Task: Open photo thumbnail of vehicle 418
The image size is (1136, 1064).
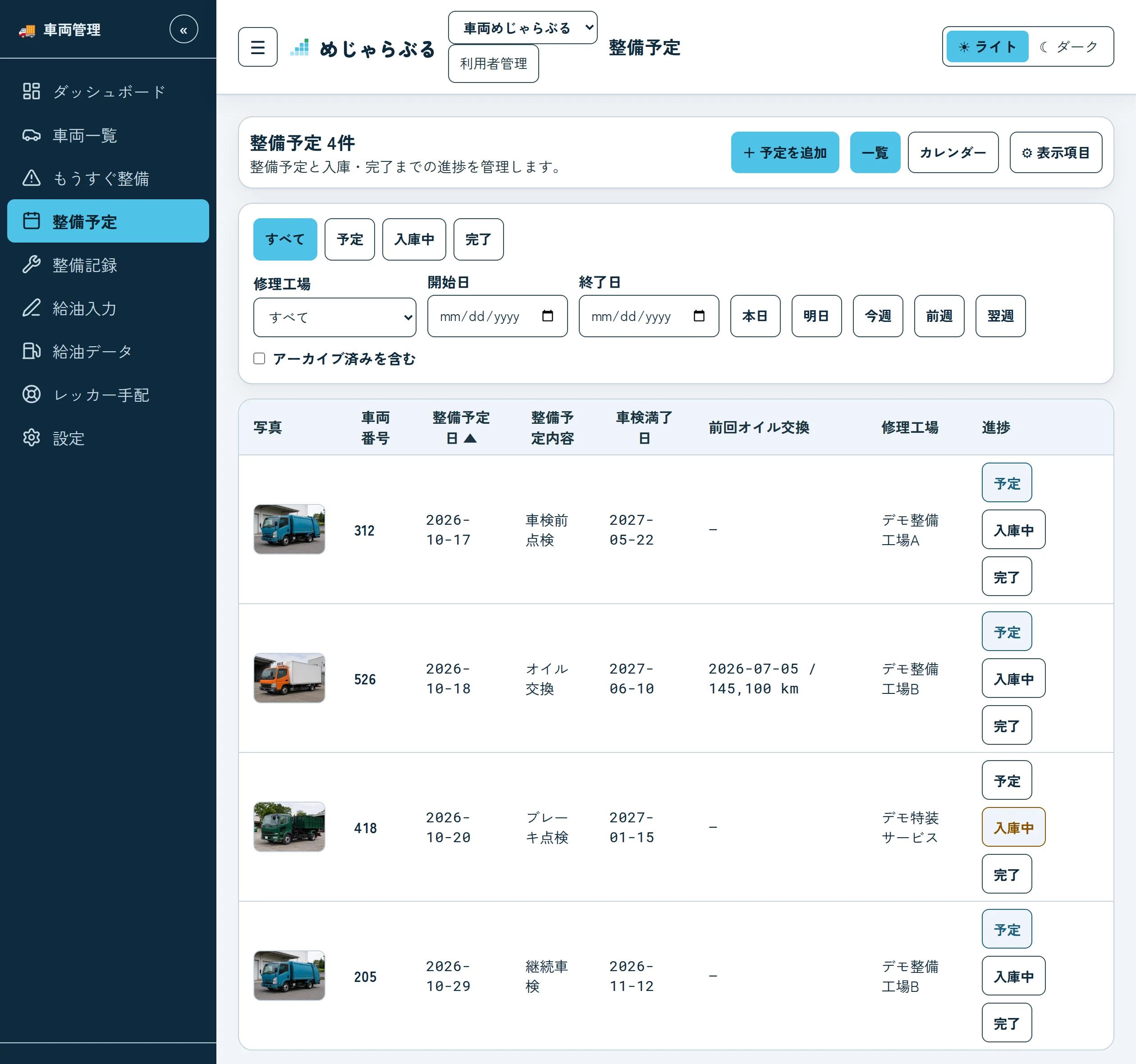Action: coord(289,827)
